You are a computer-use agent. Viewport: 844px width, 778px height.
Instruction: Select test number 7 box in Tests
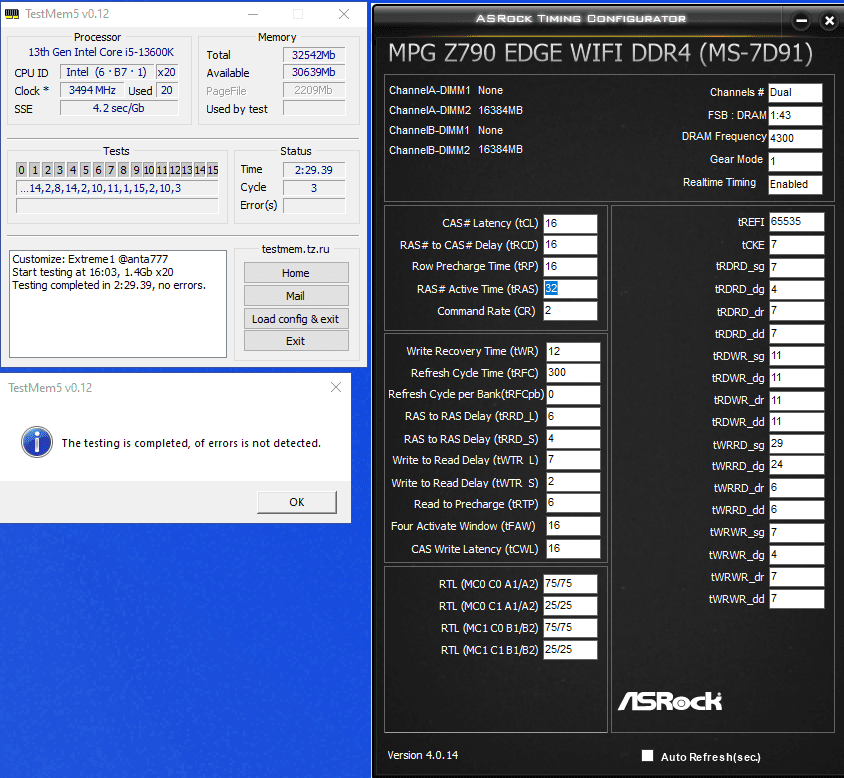pos(110,170)
